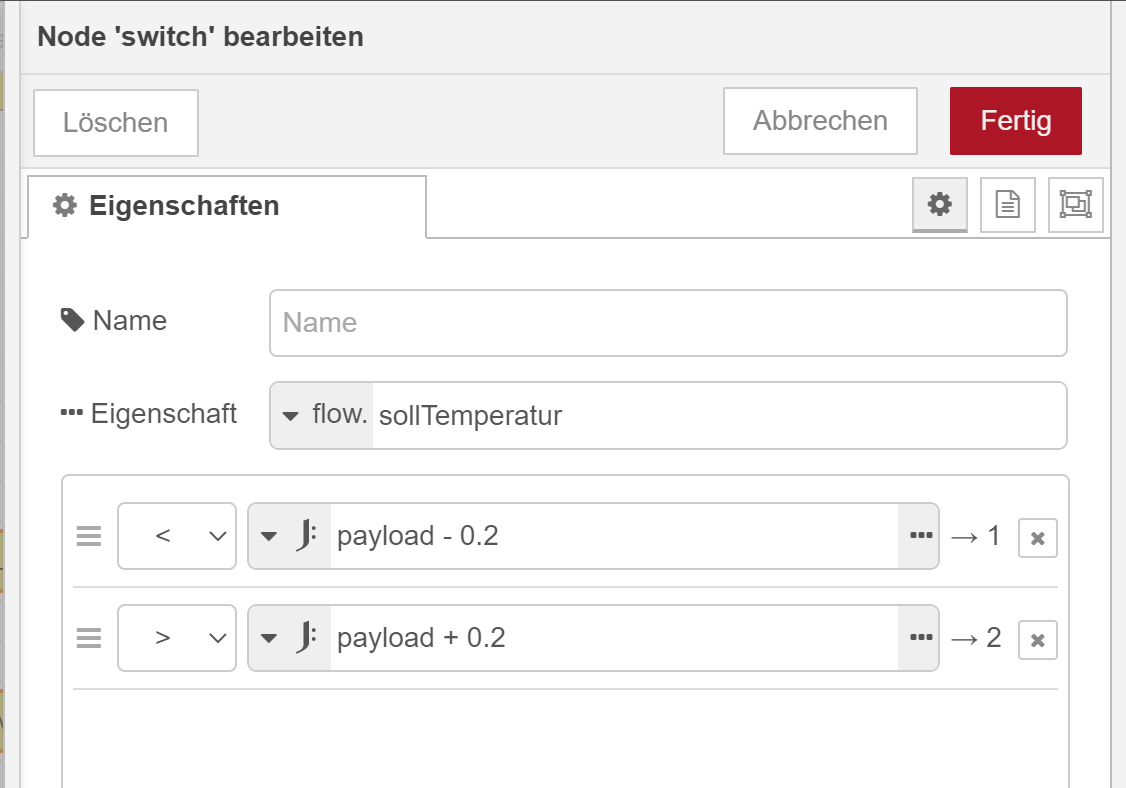Click the Fertig button
This screenshot has height=788, width=1126.
point(1015,121)
